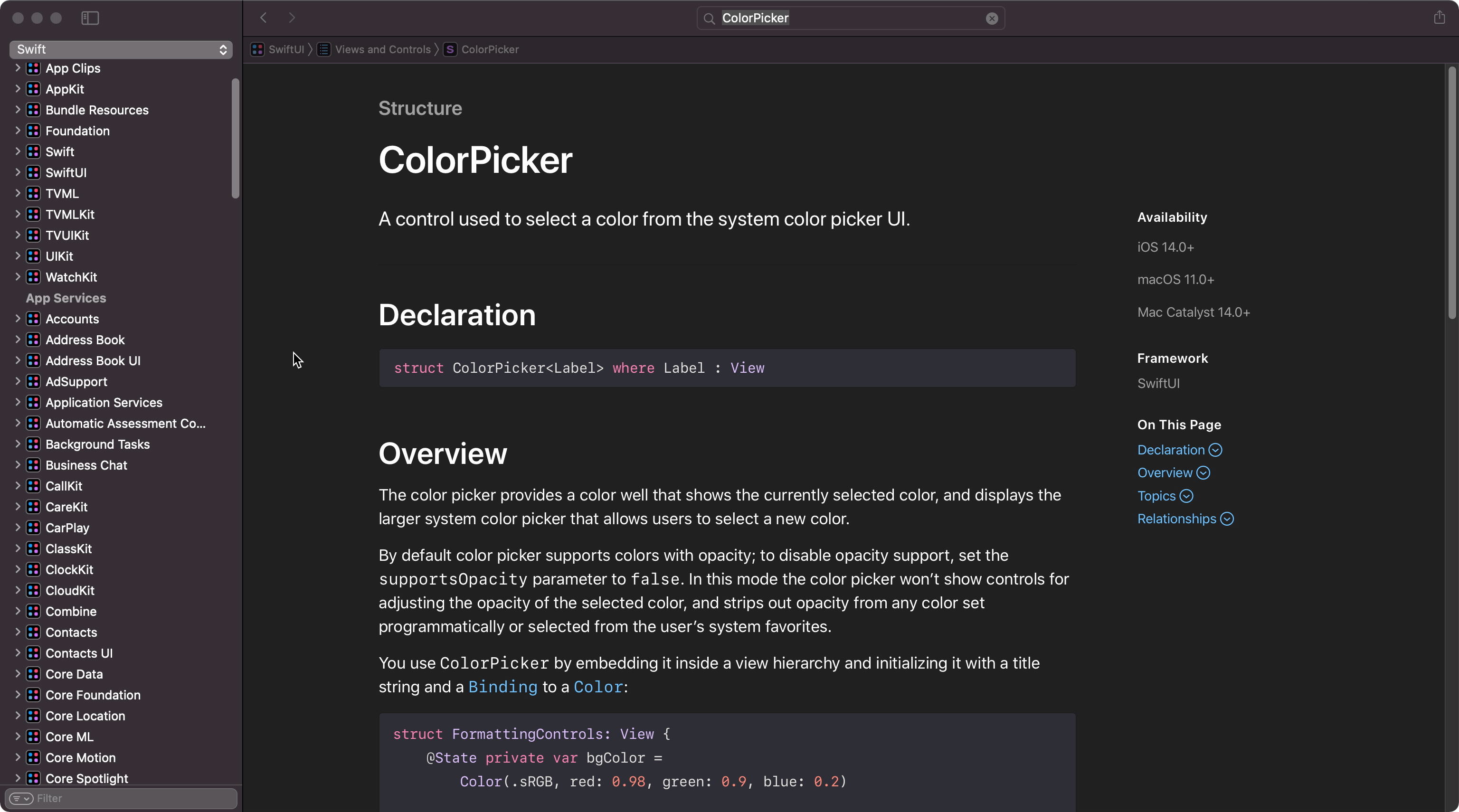Select Core ML in sidebar
Viewport: 1459px width, 812px height.
click(69, 736)
